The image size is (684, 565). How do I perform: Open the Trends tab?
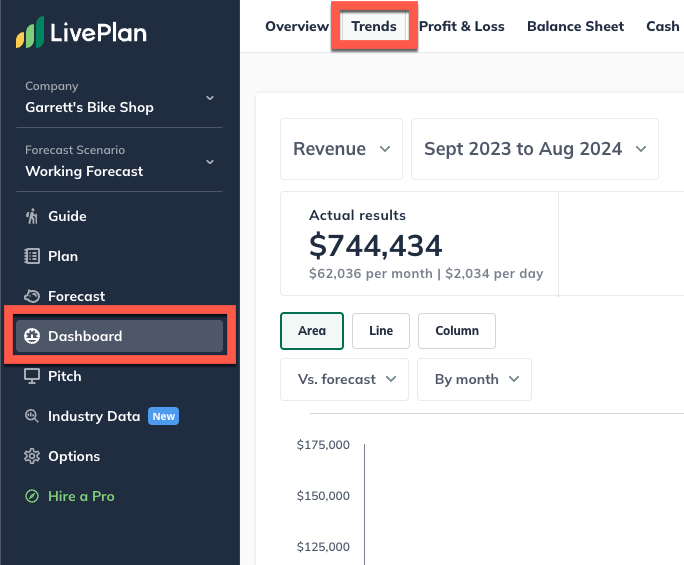click(374, 26)
